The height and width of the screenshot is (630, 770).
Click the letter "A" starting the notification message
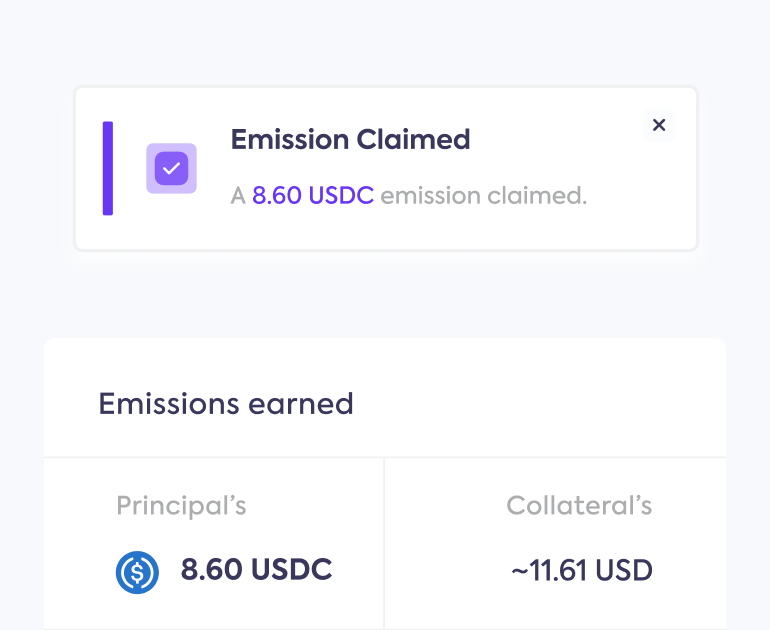(238, 195)
